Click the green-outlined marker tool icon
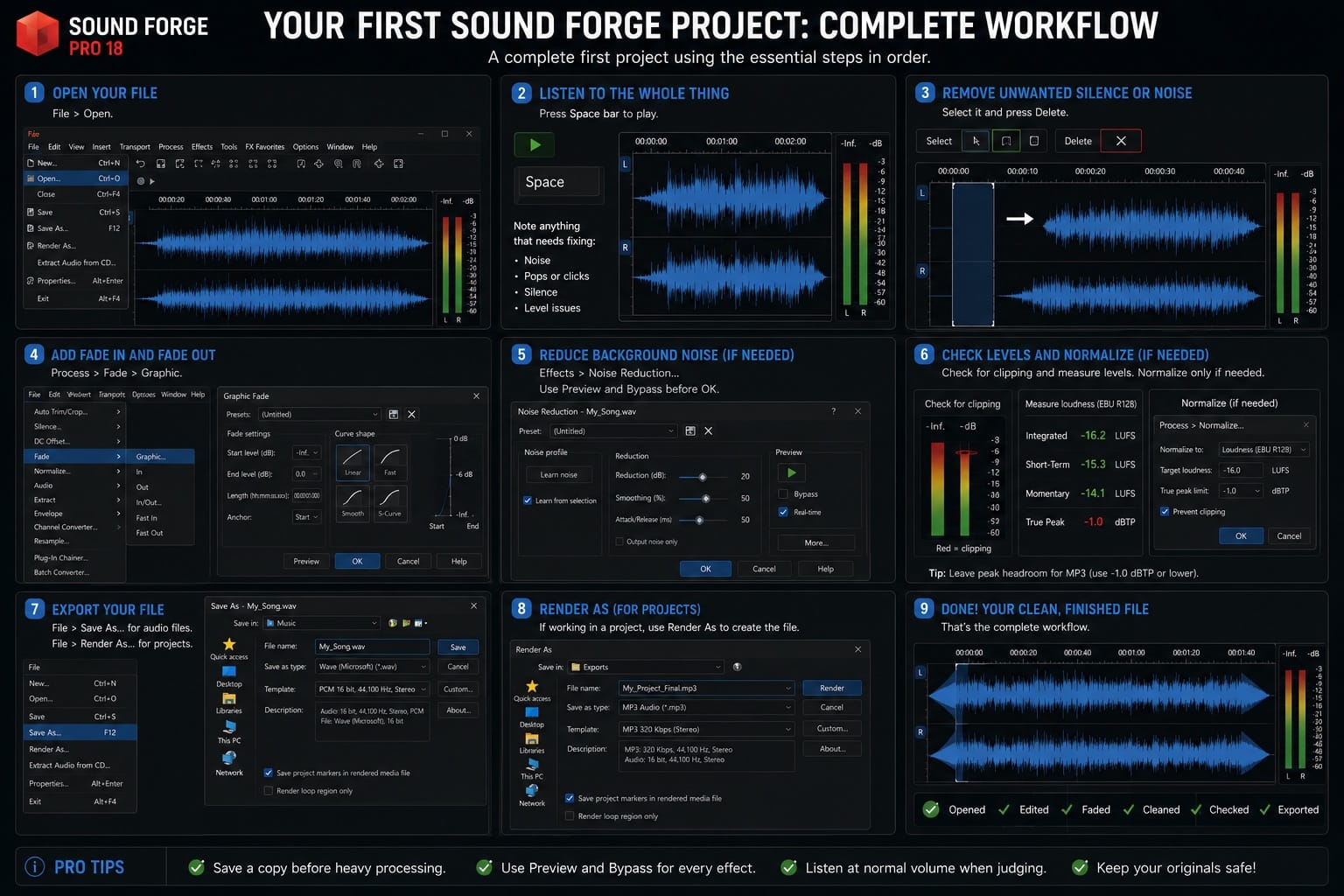1344x896 pixels. (1006, 141)
